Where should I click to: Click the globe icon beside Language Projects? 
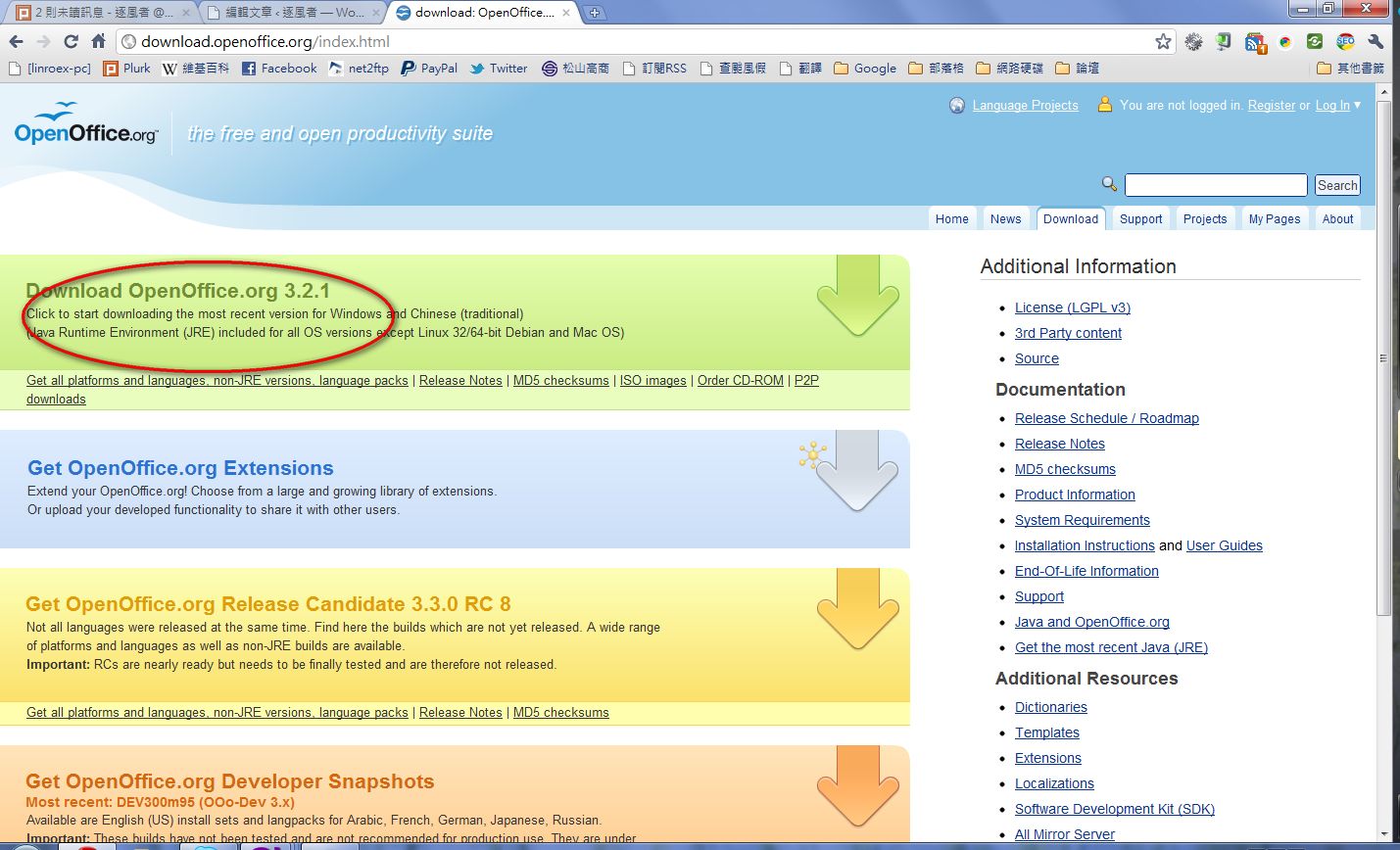click(957, 106)
